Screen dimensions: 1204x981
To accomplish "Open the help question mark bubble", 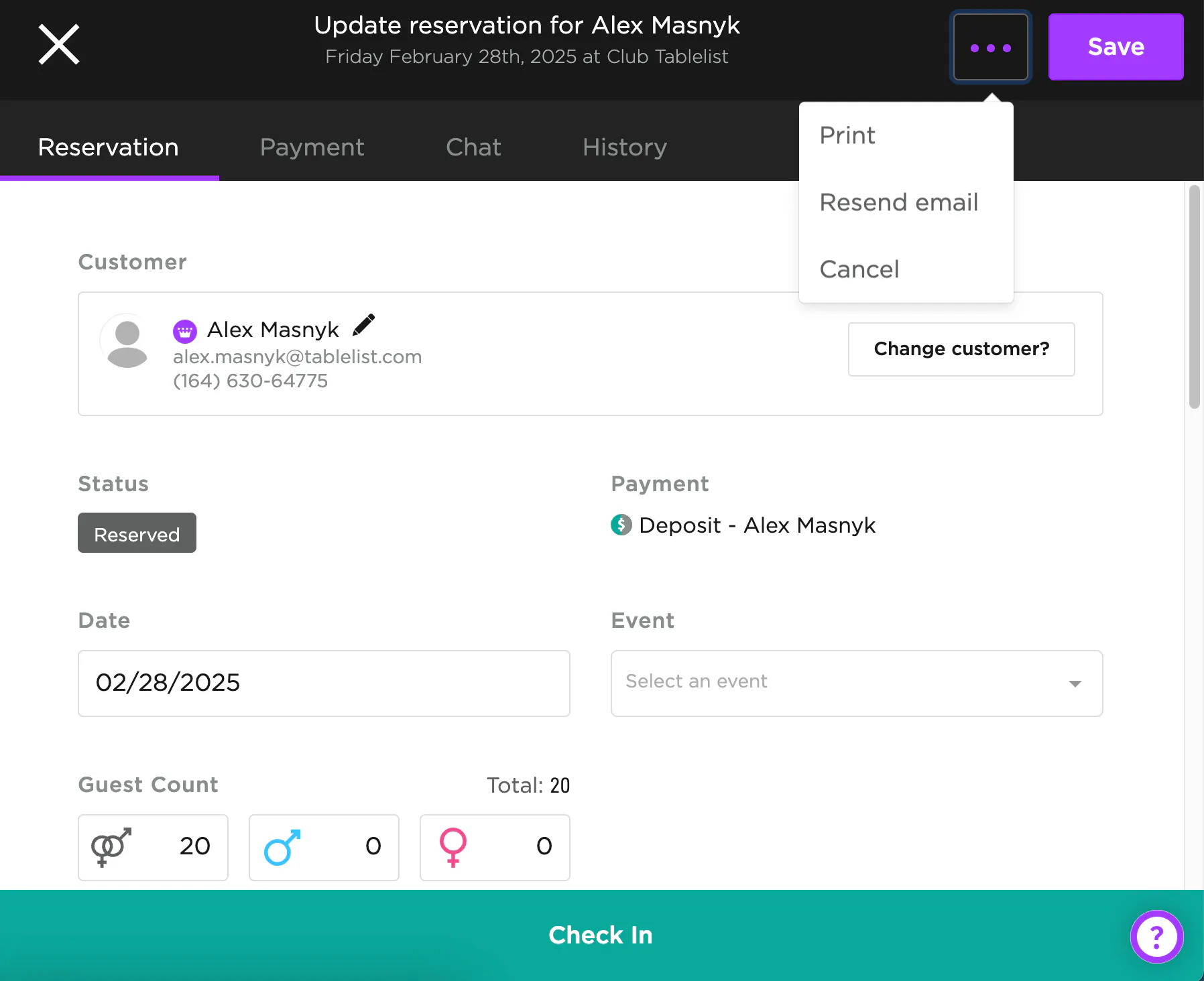I will [1156, 936].
